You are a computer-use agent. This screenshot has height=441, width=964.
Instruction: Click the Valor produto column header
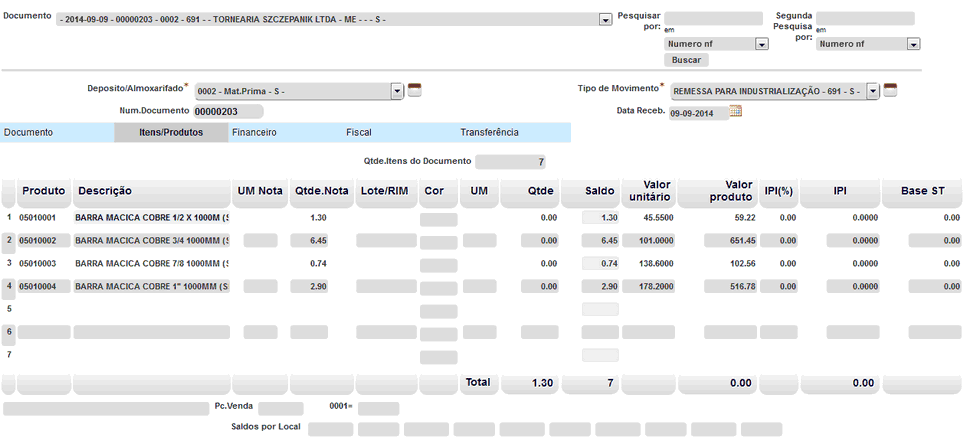click(x=717, y=191)
